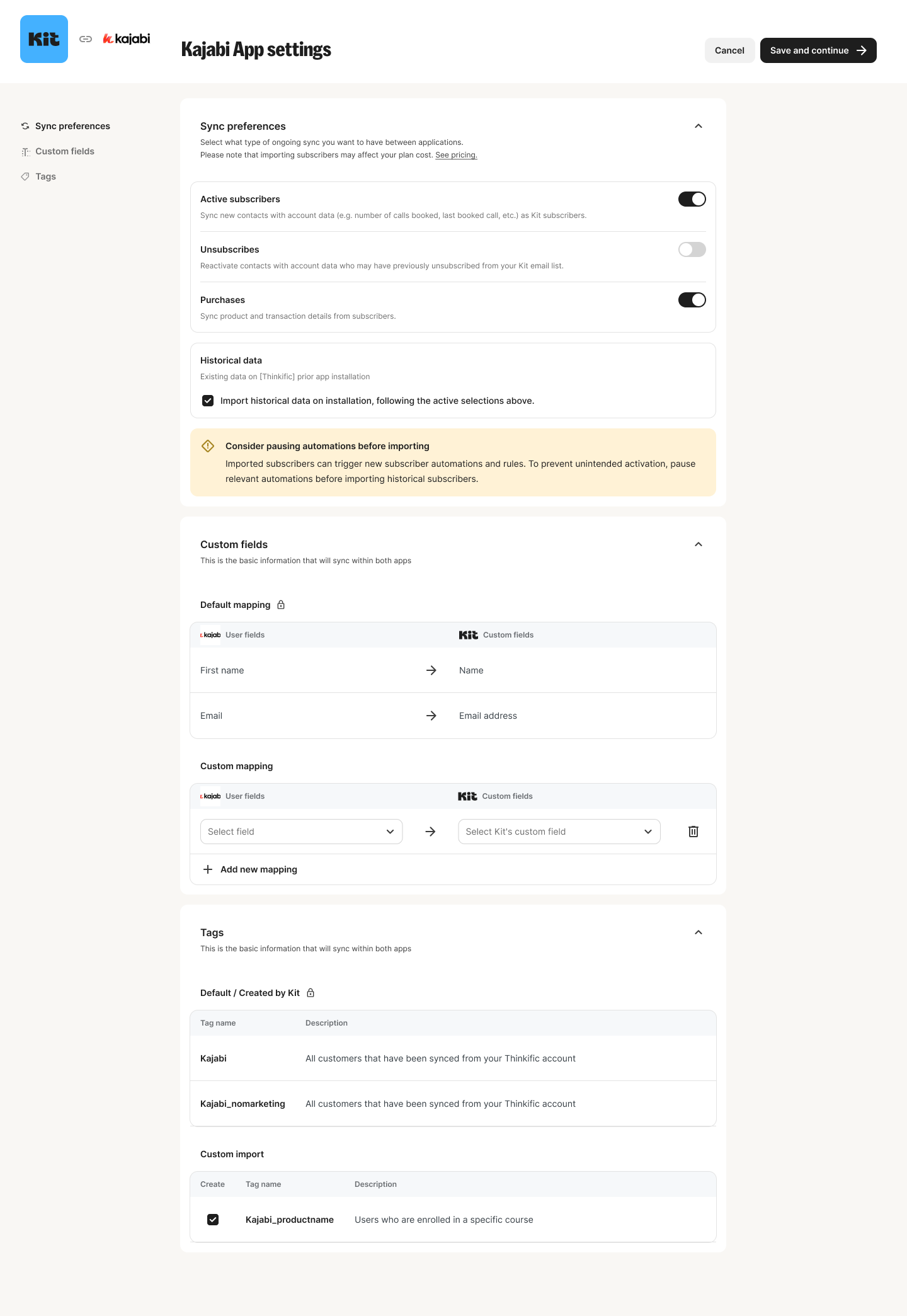Click the tag icon beside Tags in sidebar
Viewport: 907px width, 1316px height.
tap(25, 176)
